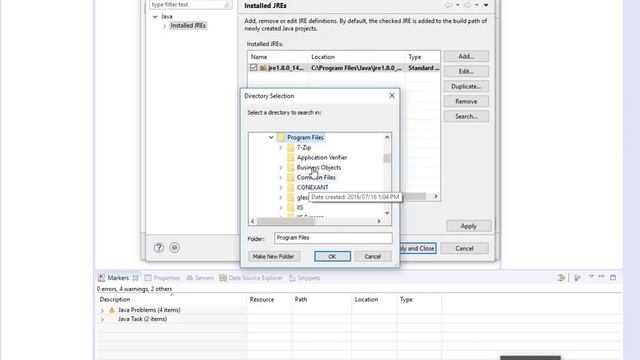Expand the Business Objects folder node
The height and width of the screenshot is (360, 640).
coord(281,167)
